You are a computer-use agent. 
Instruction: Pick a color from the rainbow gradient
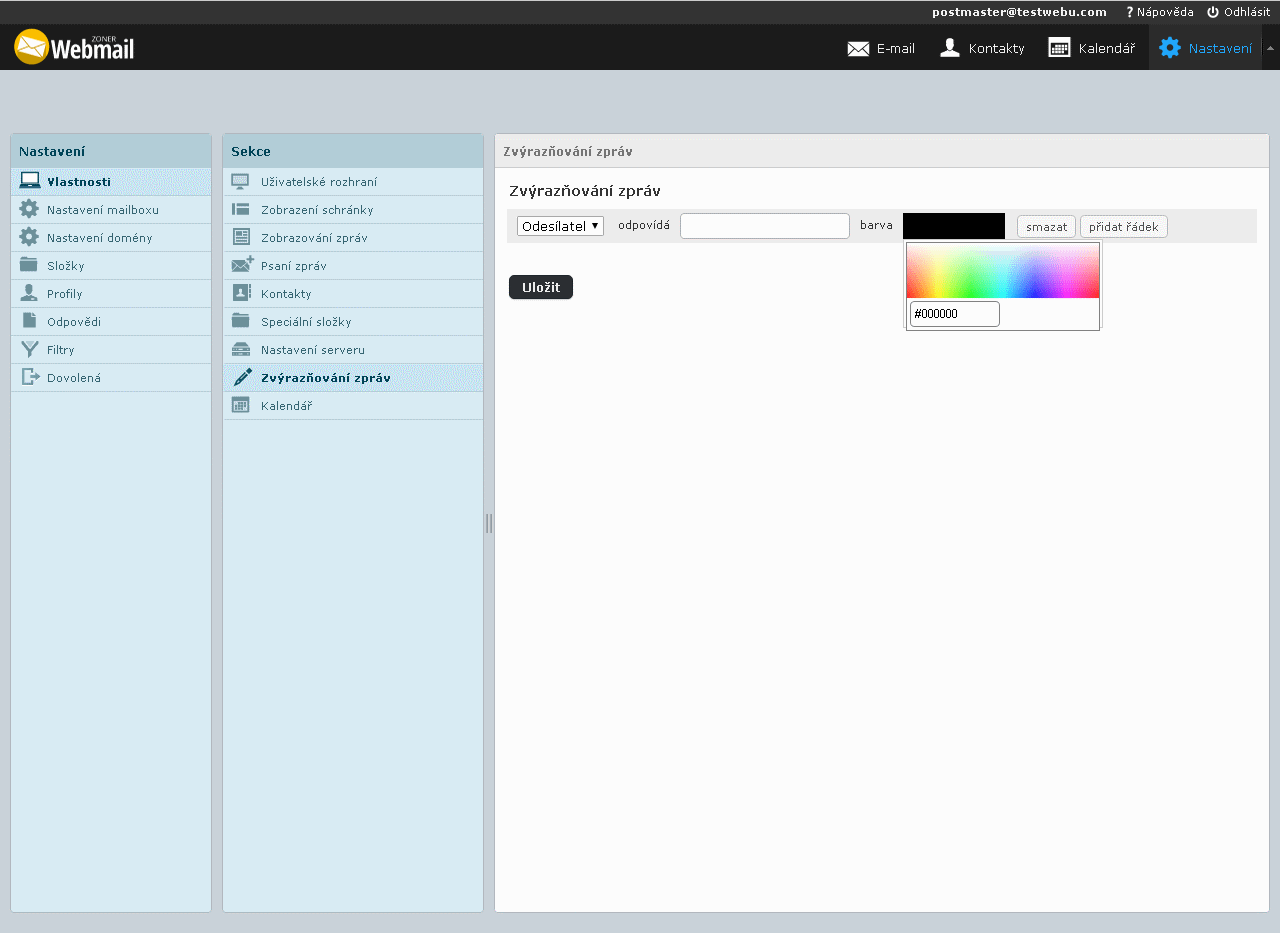coord(1002,271)
